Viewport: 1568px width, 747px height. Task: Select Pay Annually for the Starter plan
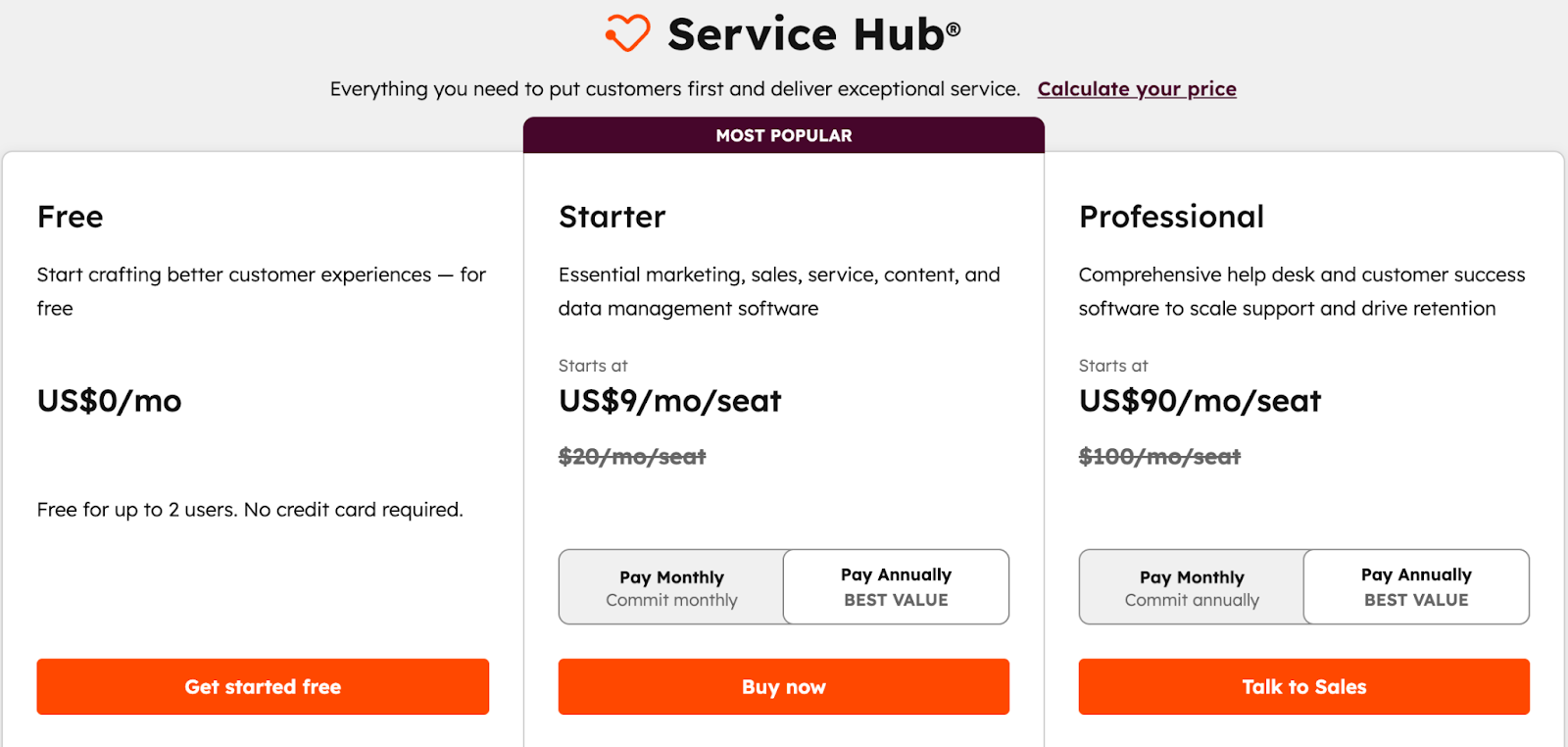[x=895, y=586]
